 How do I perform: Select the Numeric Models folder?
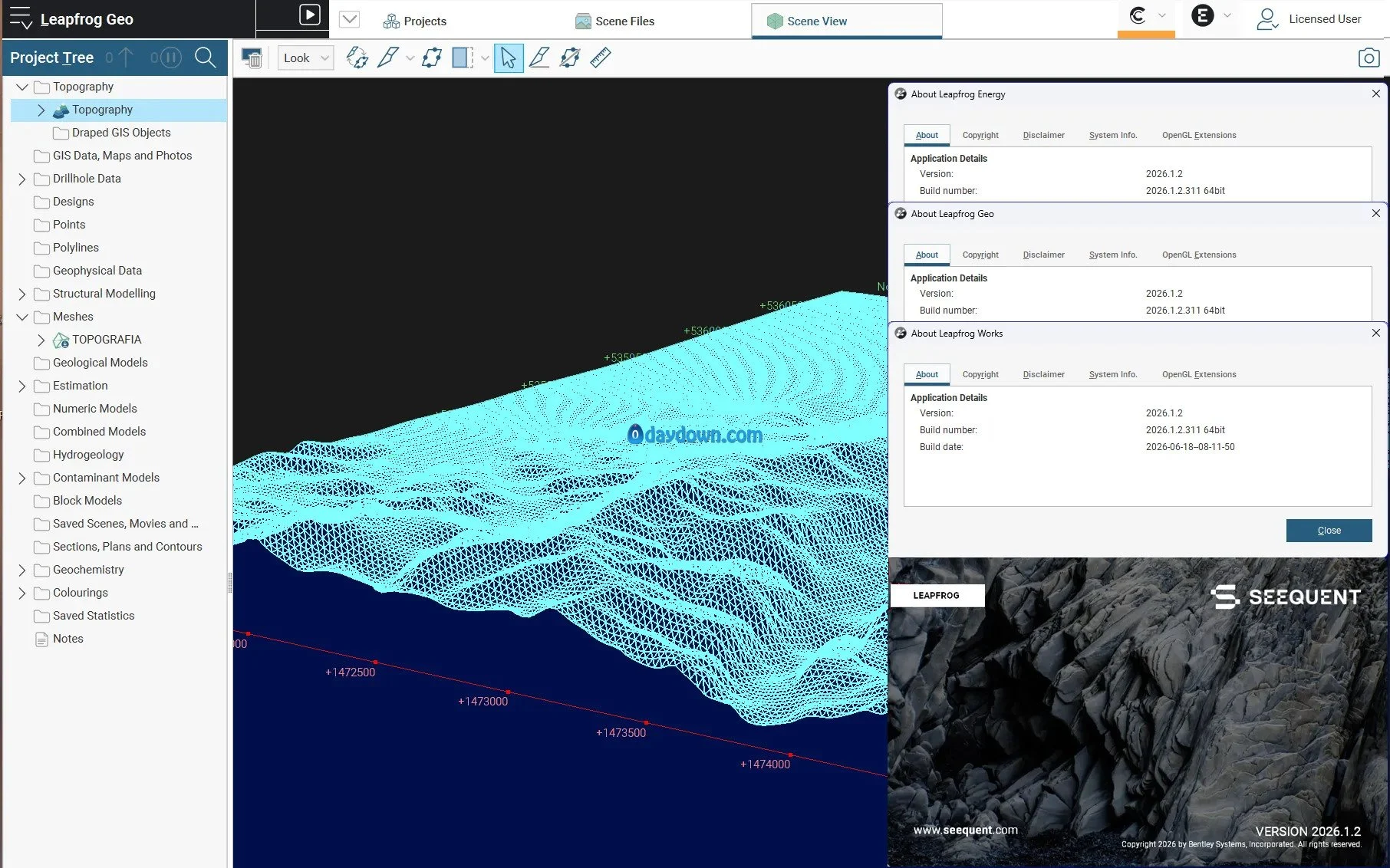pos(85,409)
